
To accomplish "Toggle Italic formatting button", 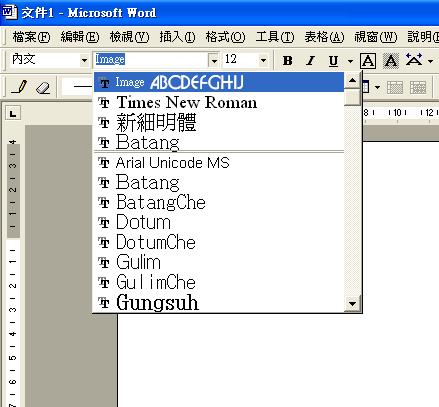I will coord(311,61).
